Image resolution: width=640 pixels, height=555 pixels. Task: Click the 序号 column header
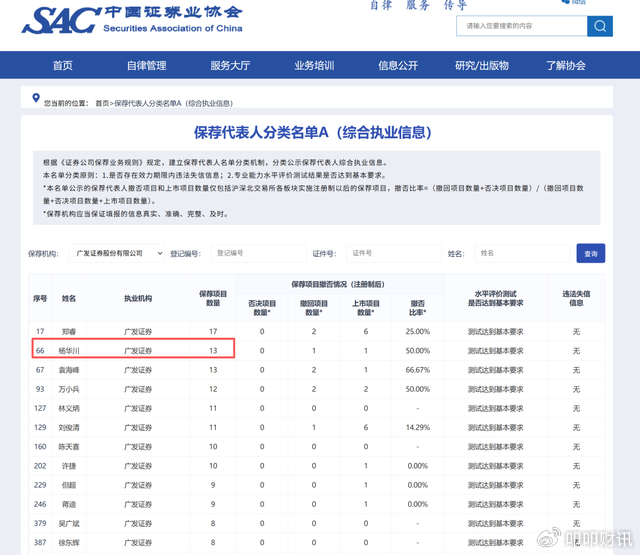click(40, 298)
